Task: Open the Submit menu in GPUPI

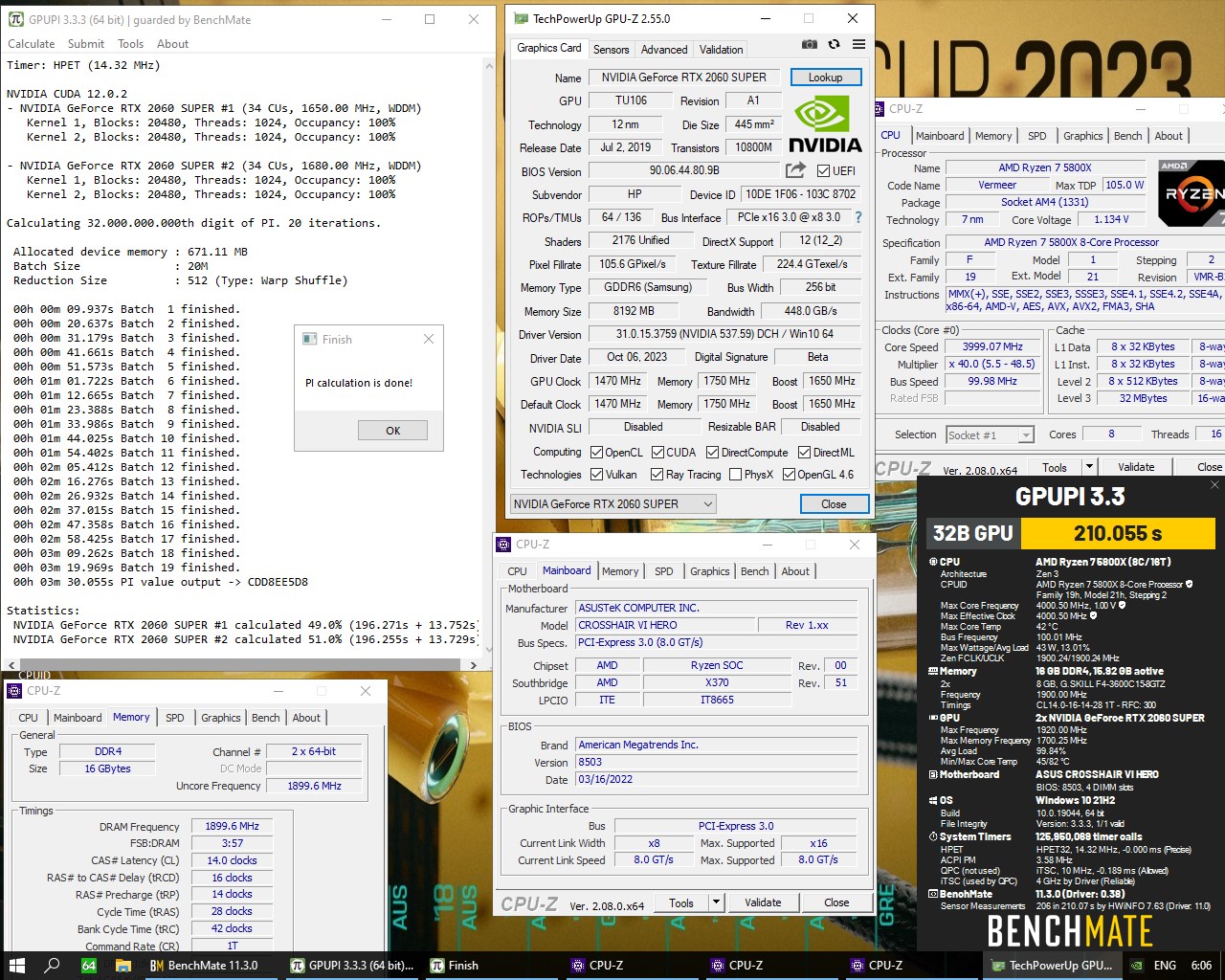Action: 86,44
